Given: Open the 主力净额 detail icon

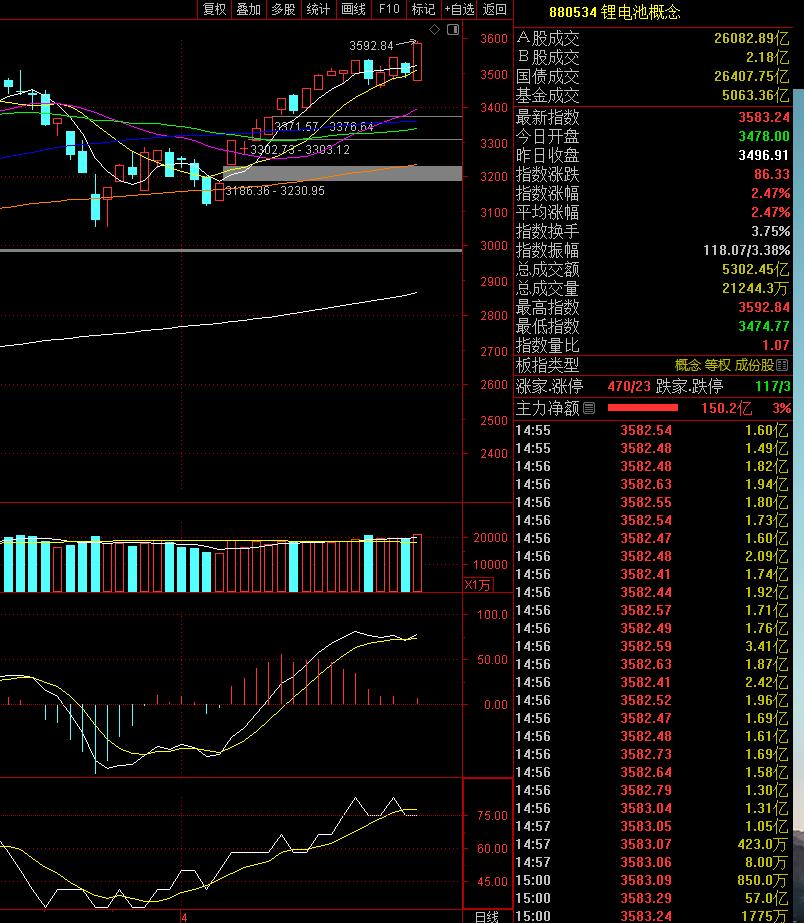Looking at the screenshot, I should pyautogui.click(x=589, y=407).
